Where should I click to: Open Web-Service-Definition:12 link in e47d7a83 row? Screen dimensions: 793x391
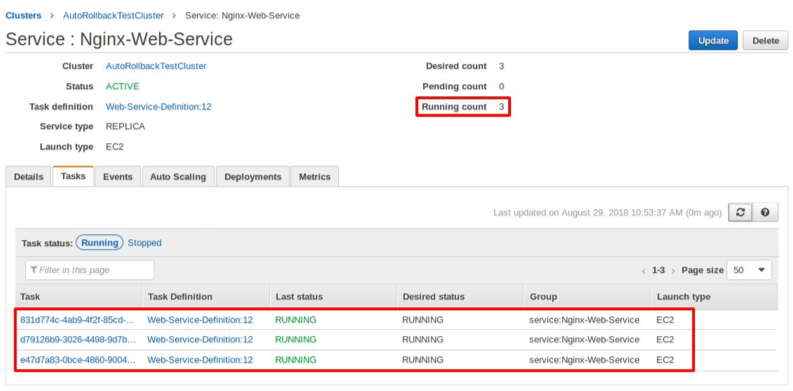(200, 360)
